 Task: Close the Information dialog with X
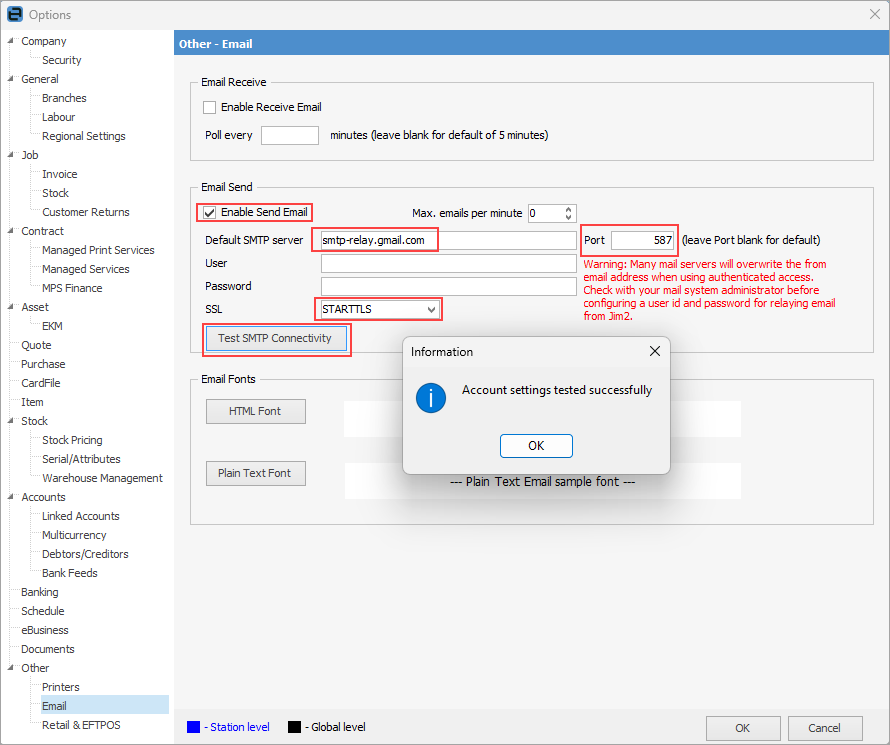[x=655, y=352]
